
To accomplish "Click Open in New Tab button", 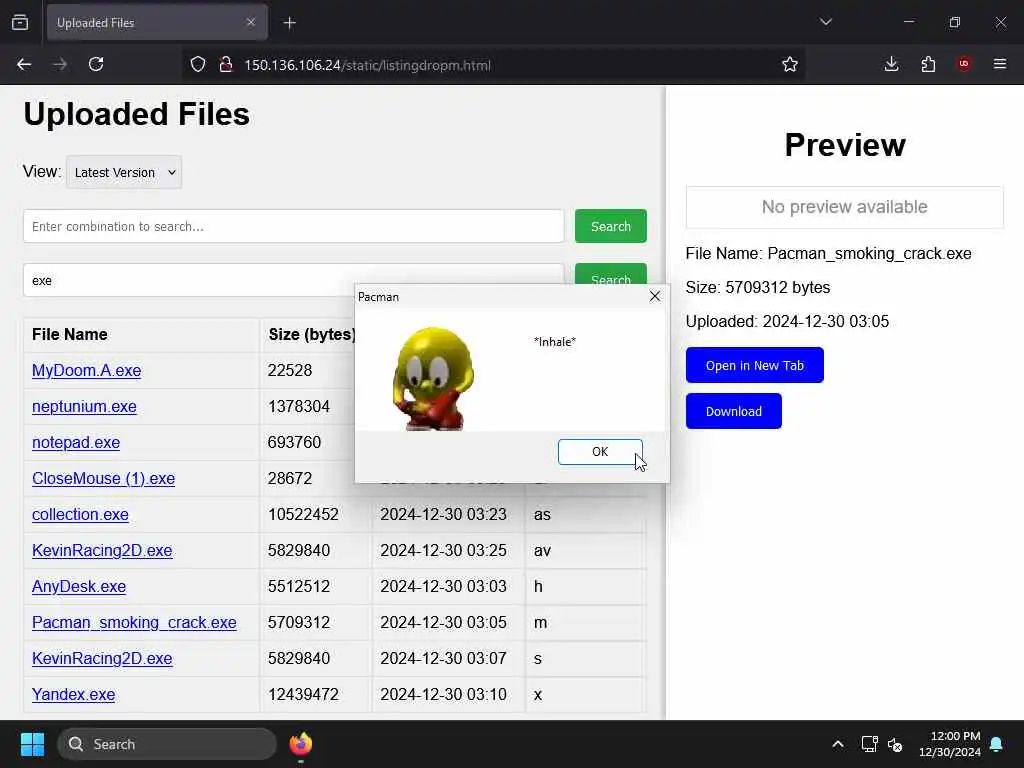I will pos(754,365).
